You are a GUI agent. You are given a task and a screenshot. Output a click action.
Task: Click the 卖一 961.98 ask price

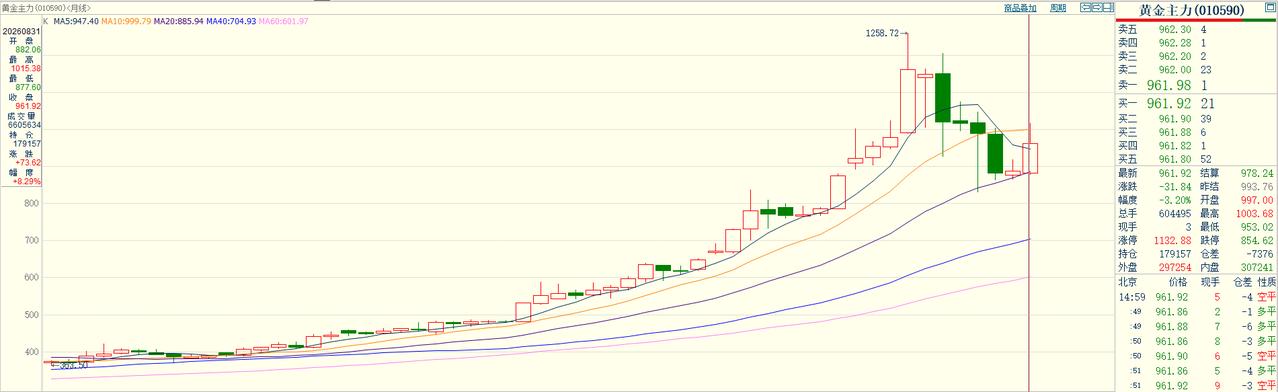click(x=1168, y=86)
